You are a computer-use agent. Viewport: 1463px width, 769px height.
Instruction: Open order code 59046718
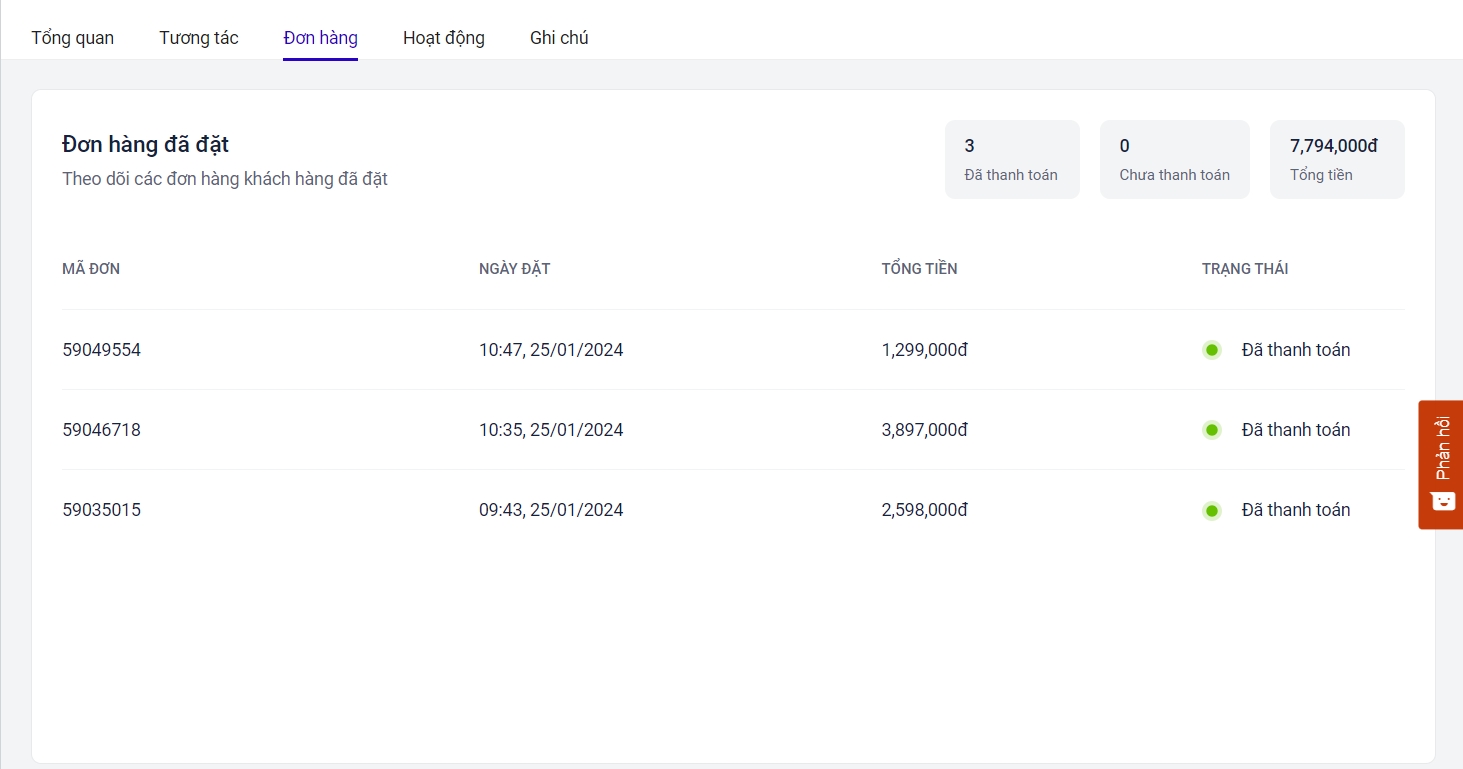pos(101,430)
